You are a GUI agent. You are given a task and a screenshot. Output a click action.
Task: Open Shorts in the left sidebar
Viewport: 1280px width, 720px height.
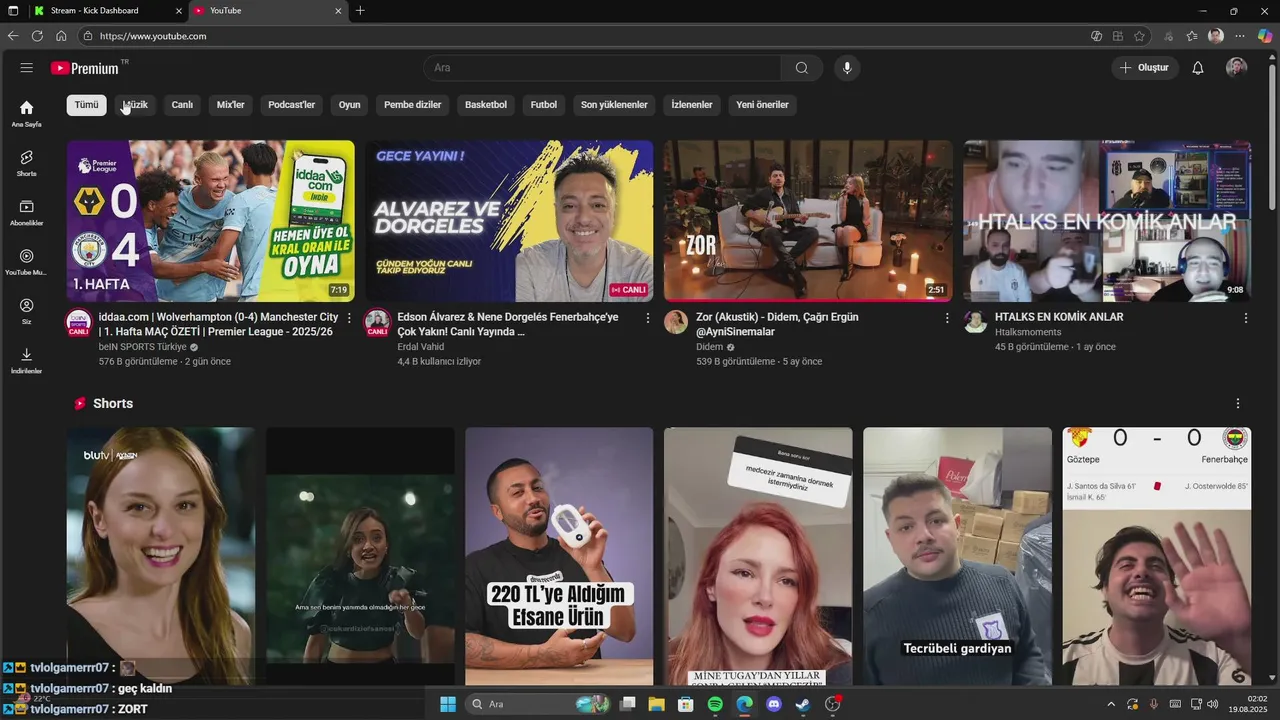point(26,163)
